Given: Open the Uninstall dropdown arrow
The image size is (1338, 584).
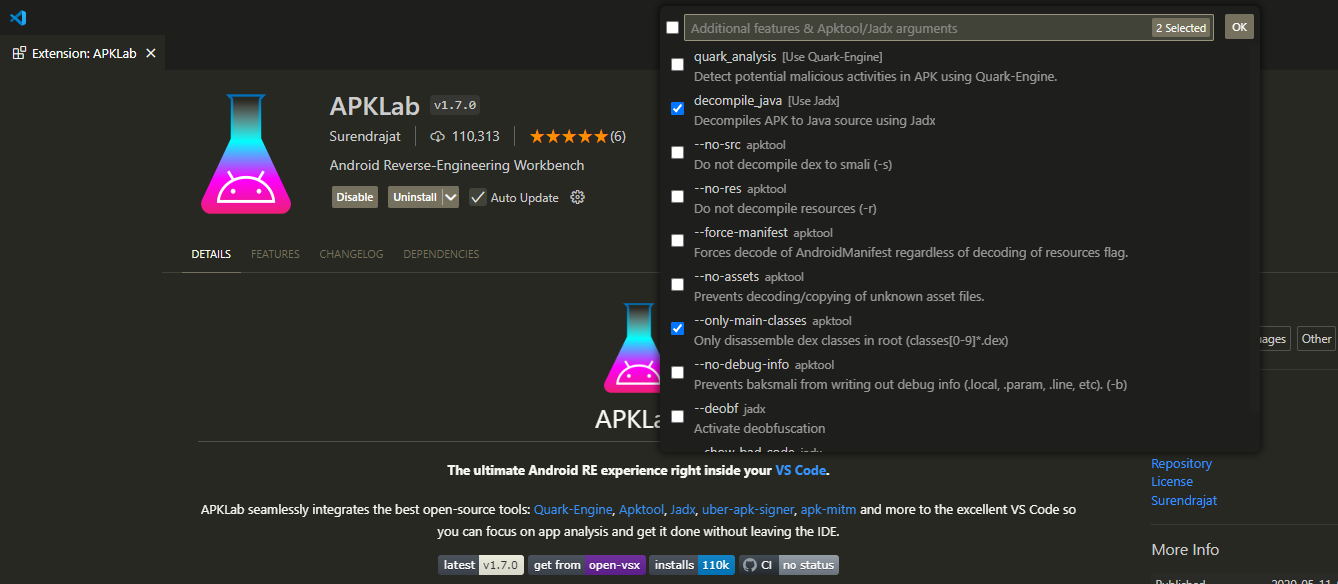Looking at the screenshot, I should click(450, 197).
